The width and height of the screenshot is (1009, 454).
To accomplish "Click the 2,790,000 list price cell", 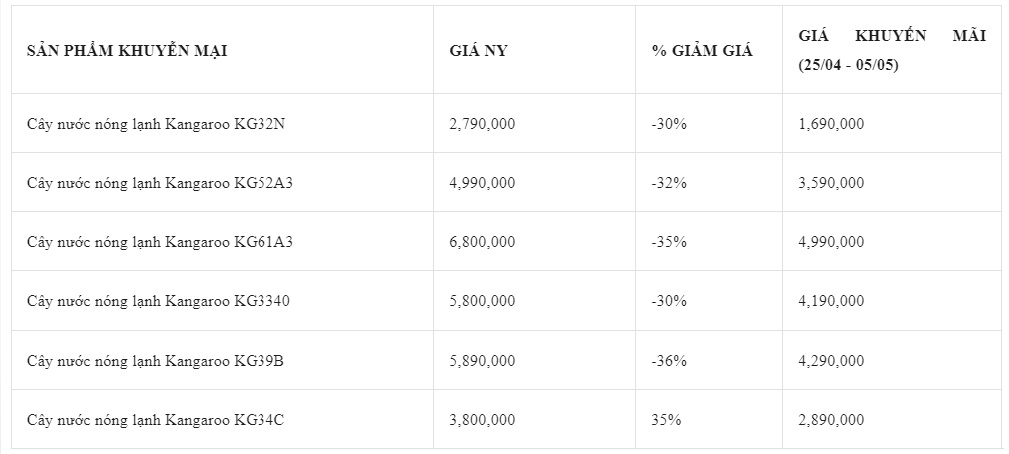I will pos(483,123).
